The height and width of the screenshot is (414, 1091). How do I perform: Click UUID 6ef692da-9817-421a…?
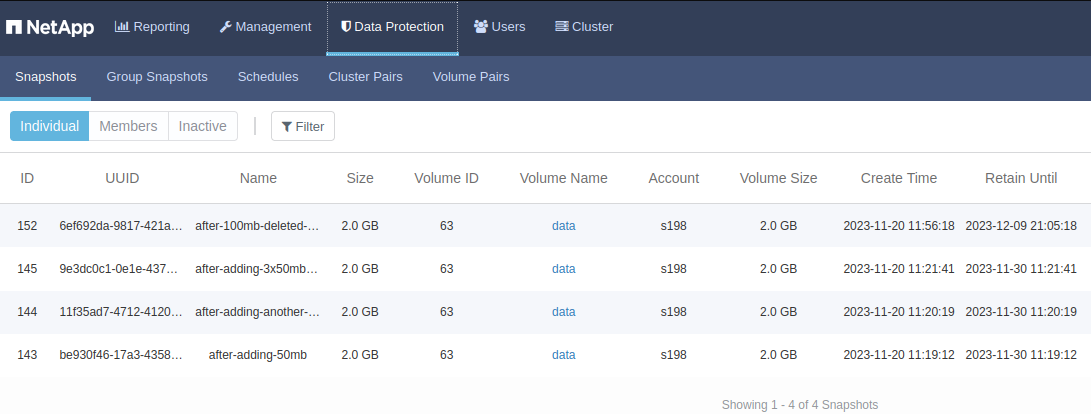click(x=121, y=226)
